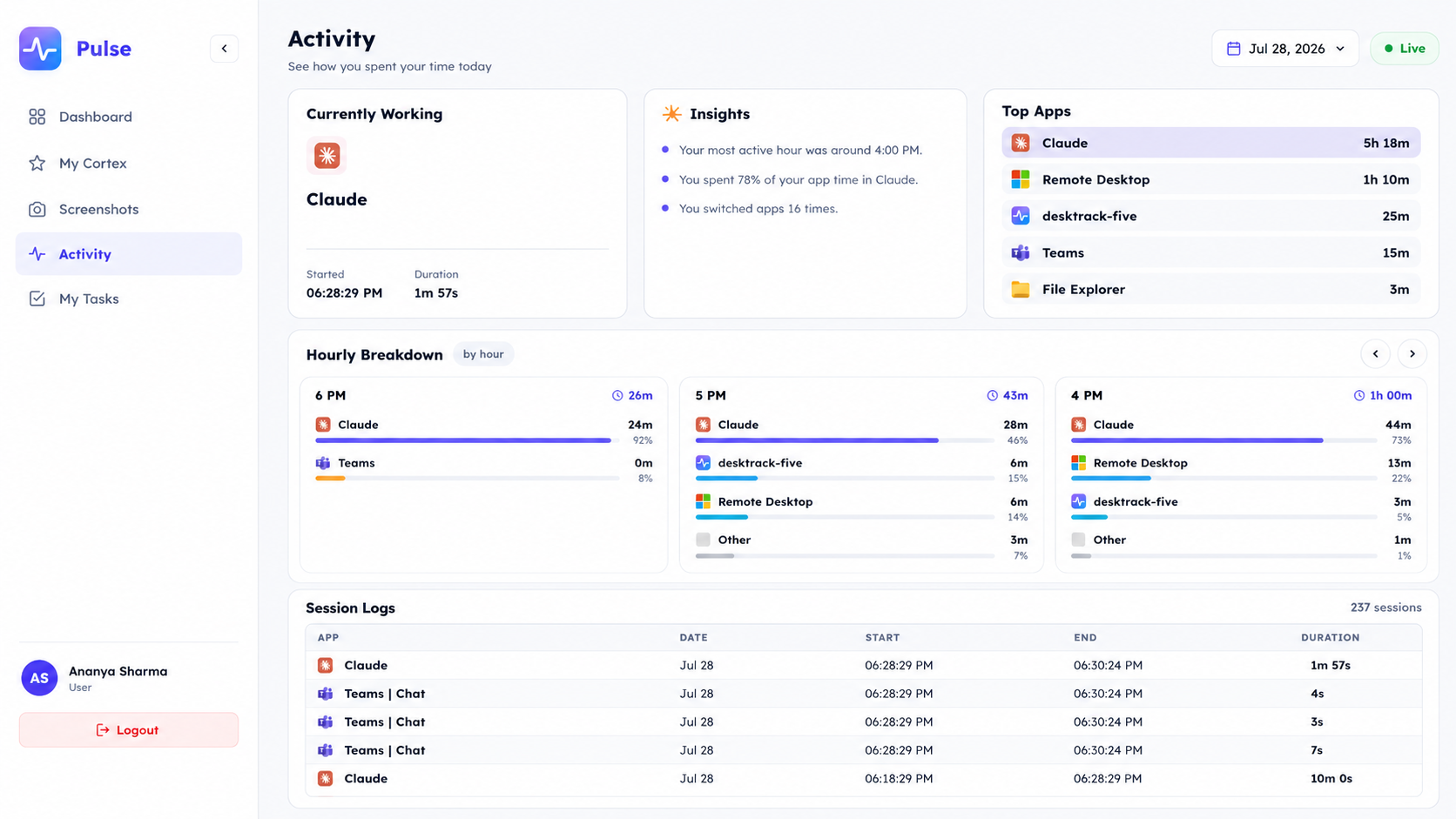Click the APP column header

(328, 638)
